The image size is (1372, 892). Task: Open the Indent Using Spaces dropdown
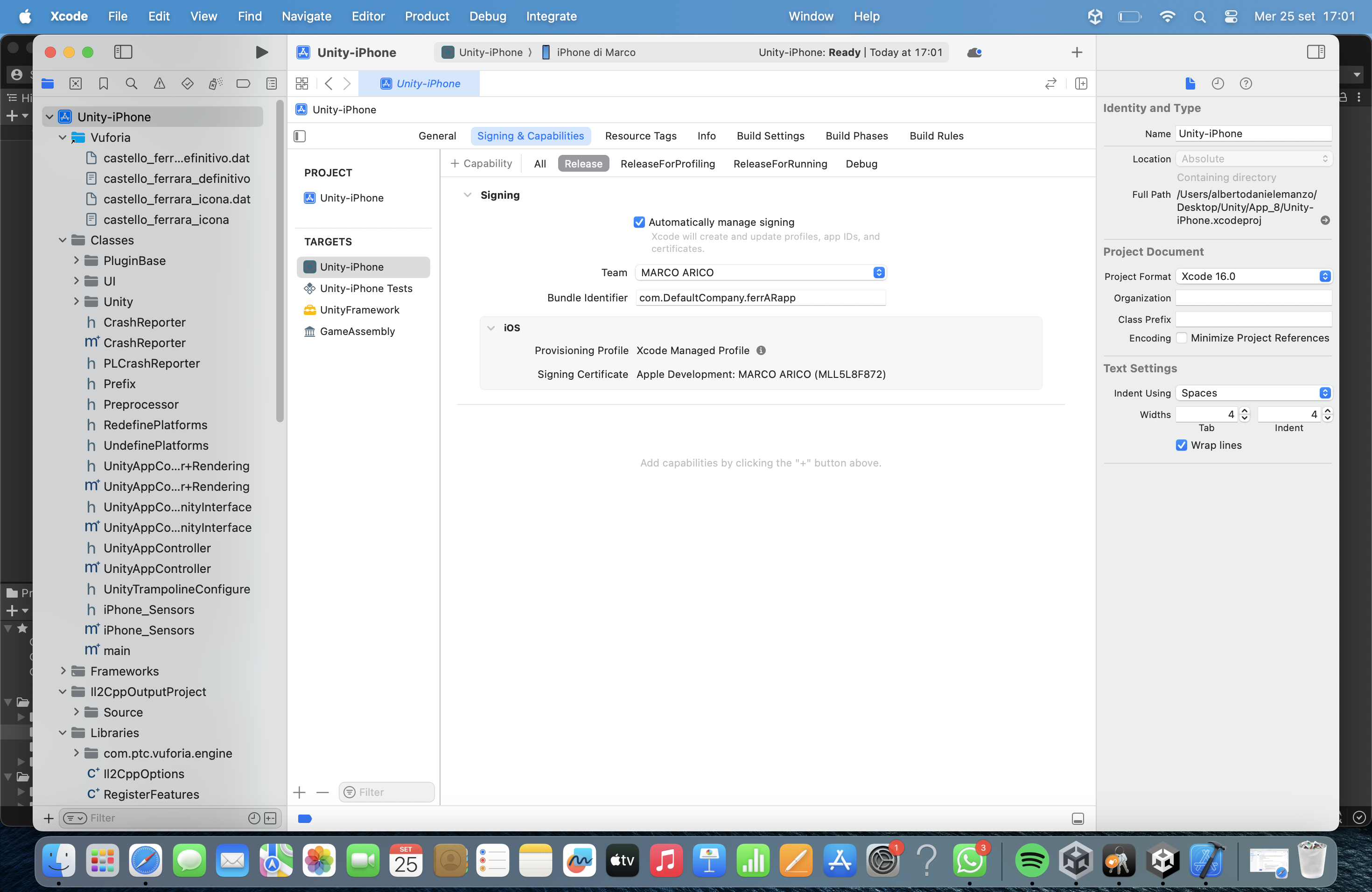coord(1254,393)
